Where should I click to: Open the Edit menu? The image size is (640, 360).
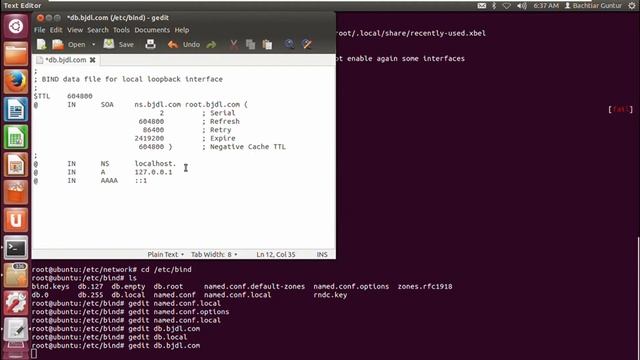pos(56,30)
